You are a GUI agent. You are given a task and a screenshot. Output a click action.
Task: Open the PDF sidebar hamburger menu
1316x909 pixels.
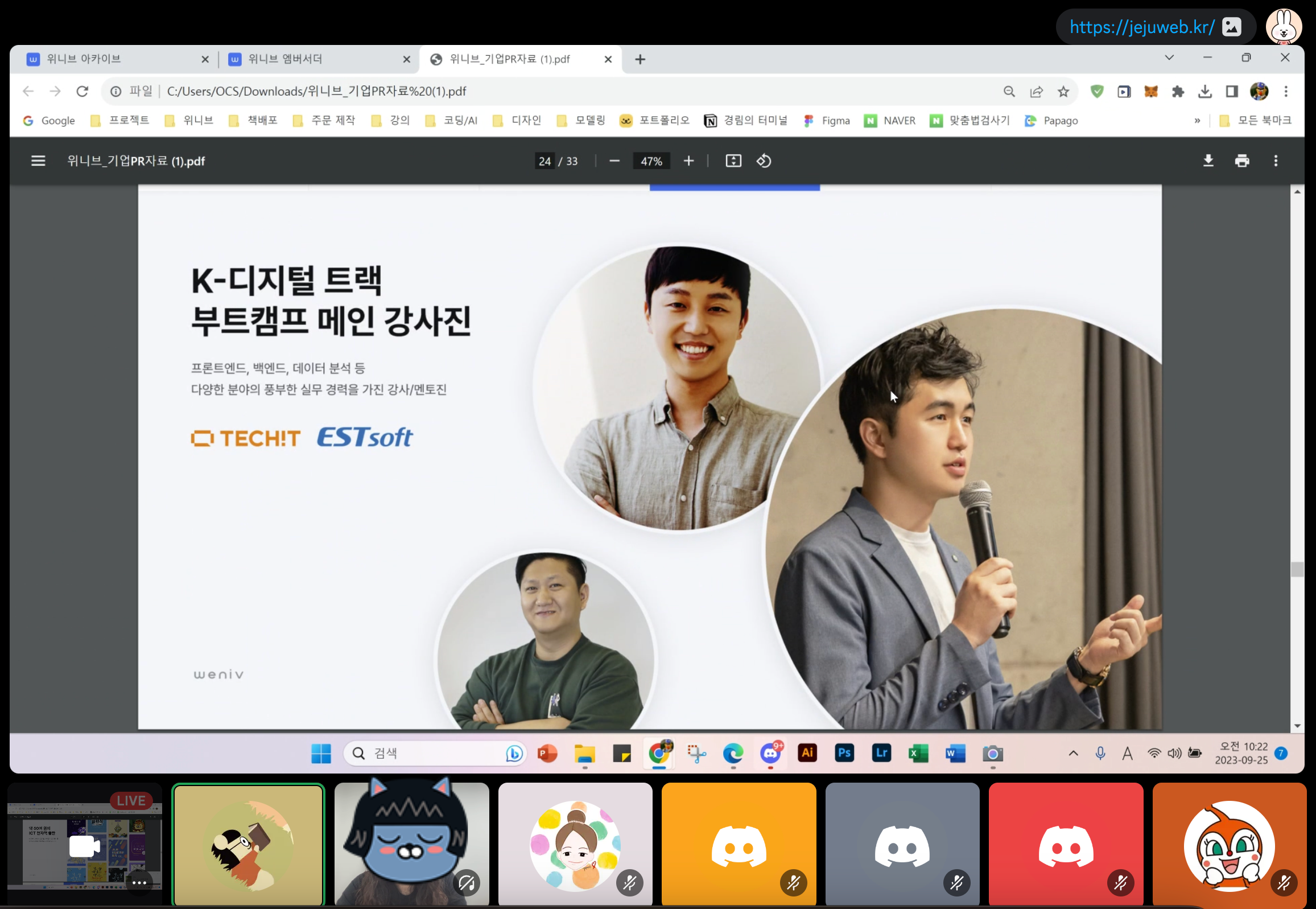pyautogui.click(x=38, y=161)
